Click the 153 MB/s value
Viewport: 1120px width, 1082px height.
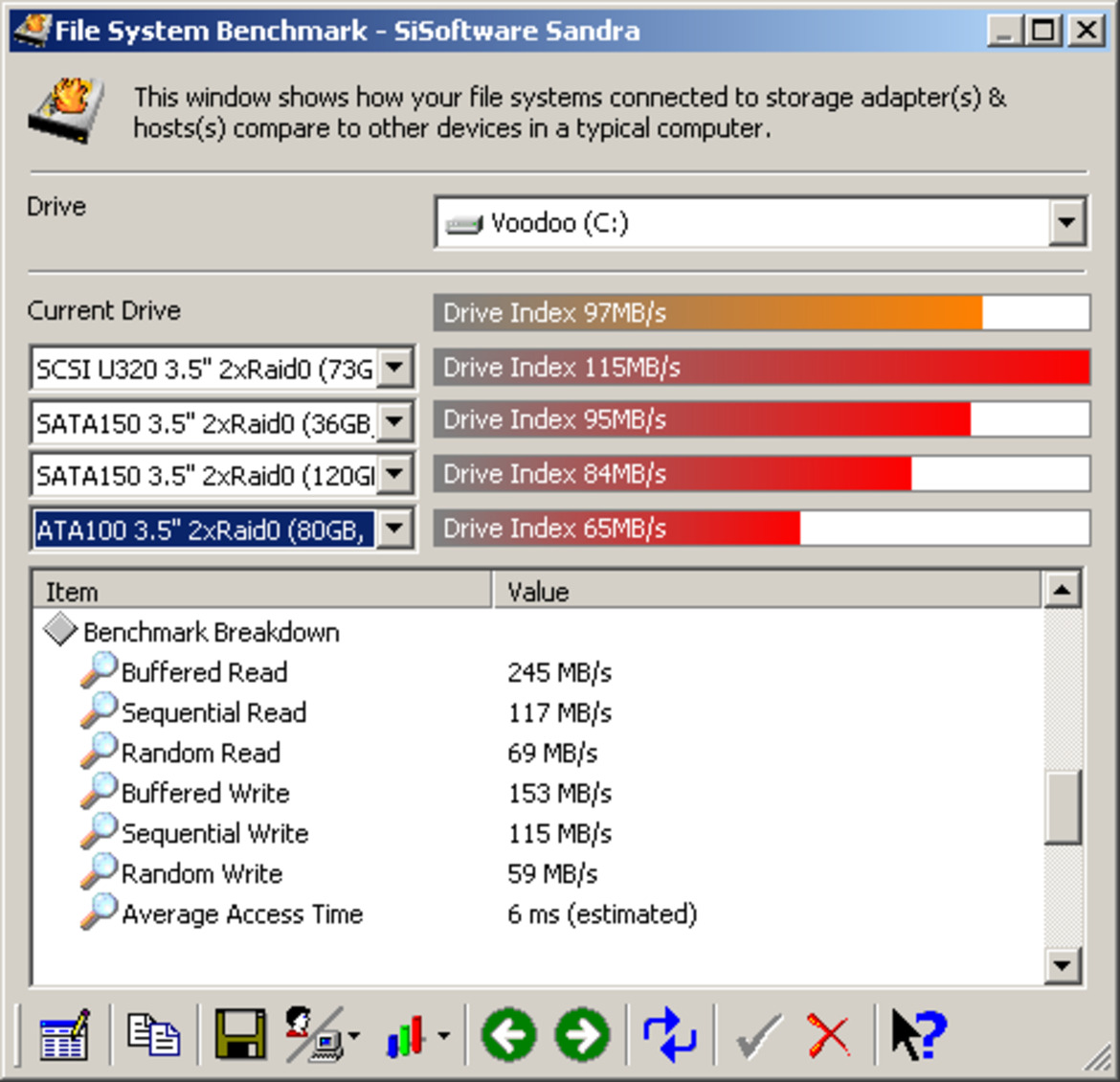point(559,793)
